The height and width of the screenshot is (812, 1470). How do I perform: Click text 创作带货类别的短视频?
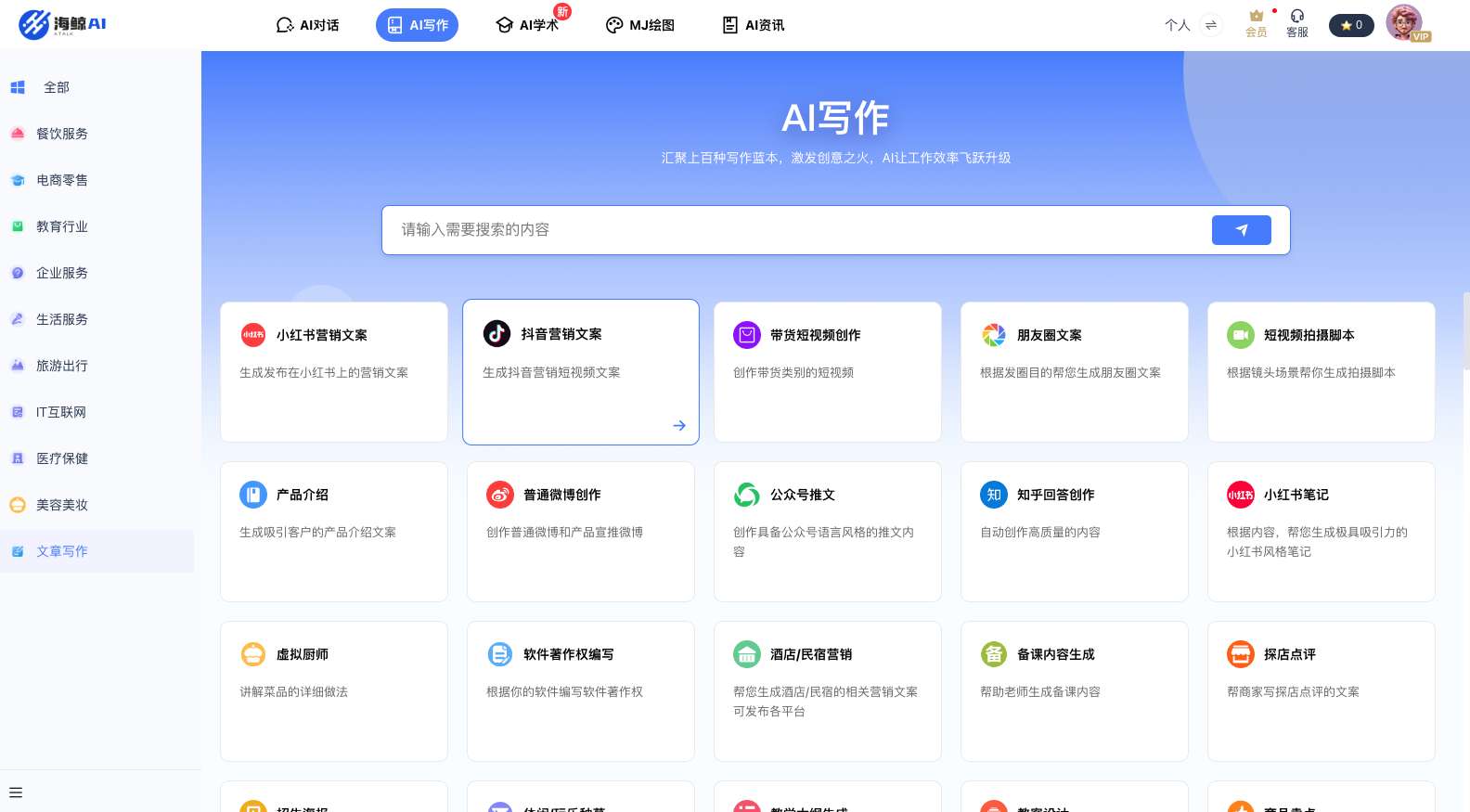(793, 372)
